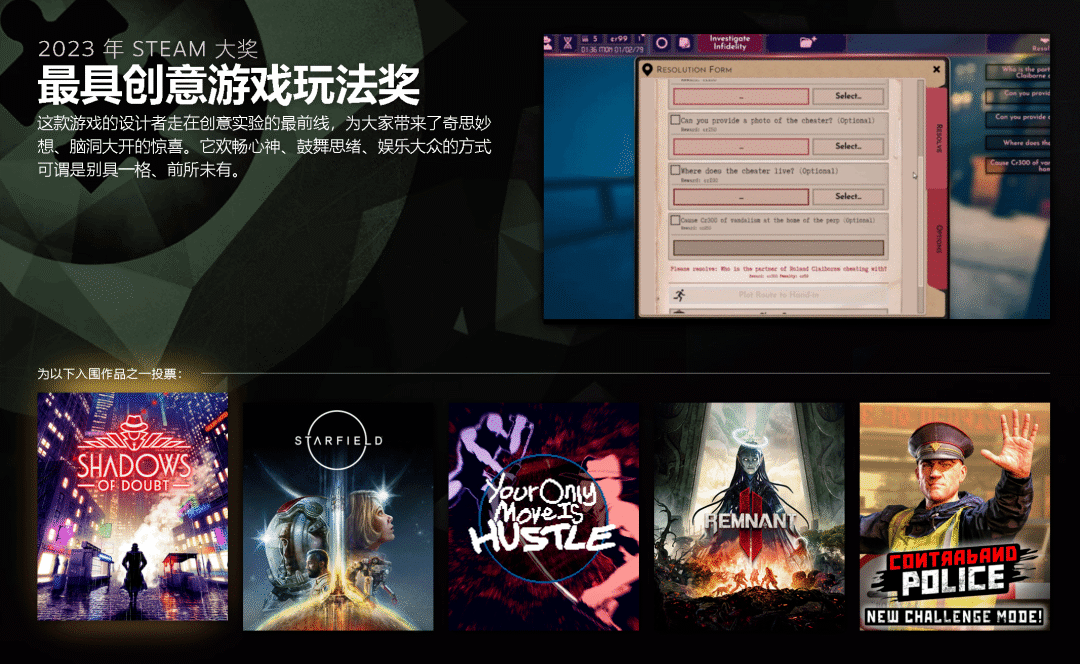Click the new folder icon in top bar
This screenshot has height=664, width=1080.
click(807, 43)
